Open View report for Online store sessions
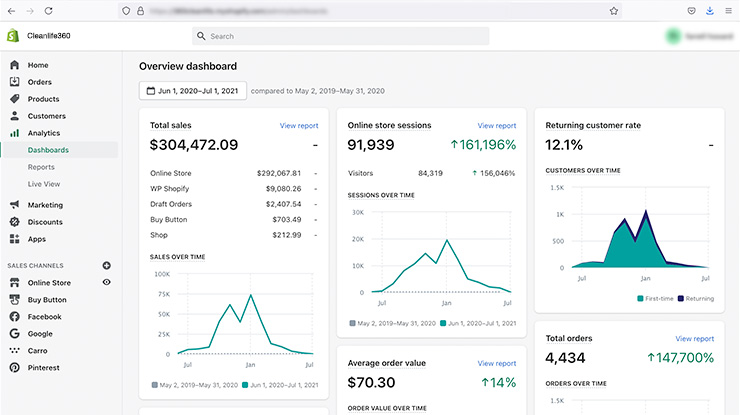Screen dimensions: 740x415 tap(497, 126)
